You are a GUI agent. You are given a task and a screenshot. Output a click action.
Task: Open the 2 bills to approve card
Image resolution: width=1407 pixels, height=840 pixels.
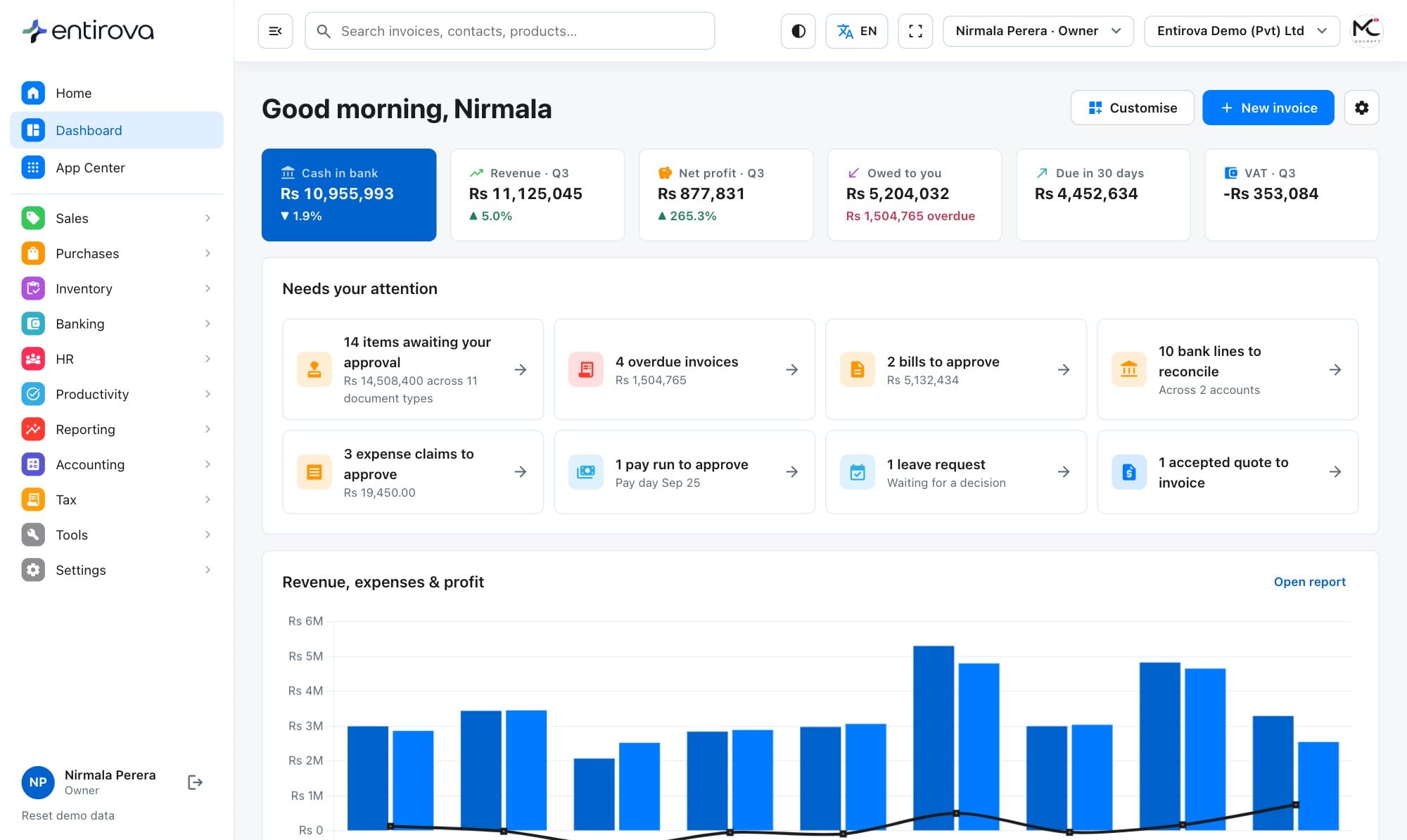955,369
